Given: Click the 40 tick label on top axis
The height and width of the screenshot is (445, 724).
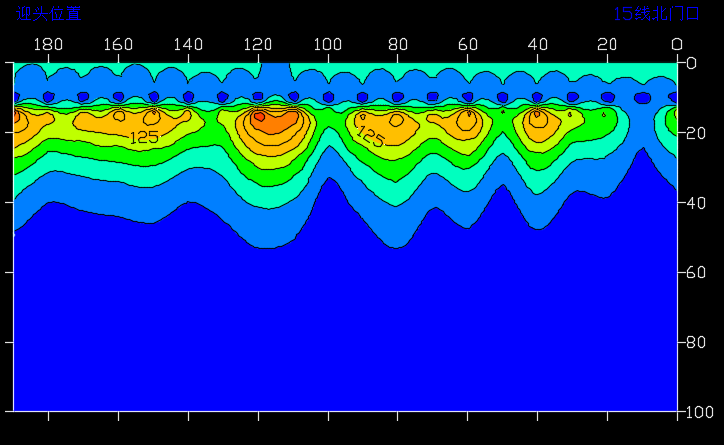Looking at the screenshot, I should pos(537,44).
